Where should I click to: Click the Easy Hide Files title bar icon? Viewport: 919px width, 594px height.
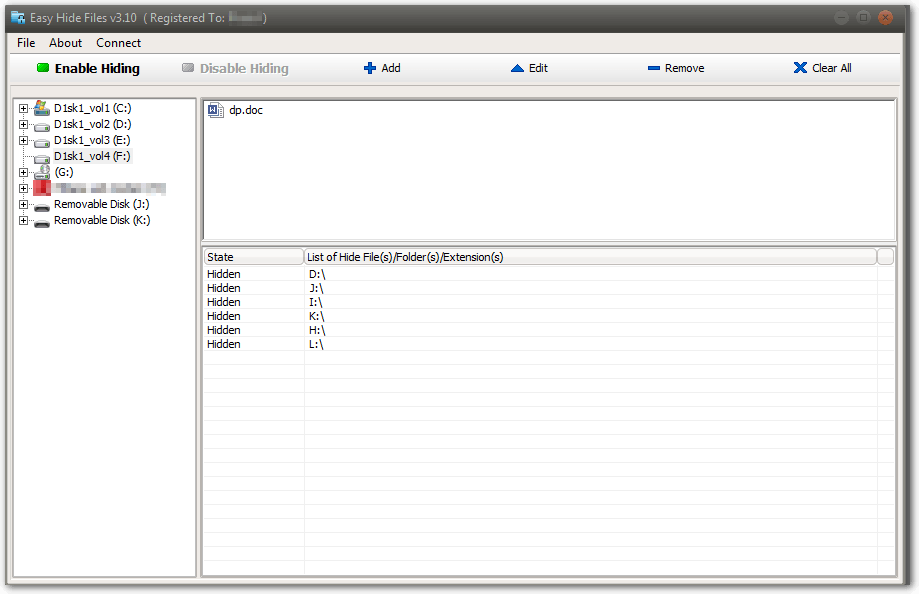coord(16,17)
